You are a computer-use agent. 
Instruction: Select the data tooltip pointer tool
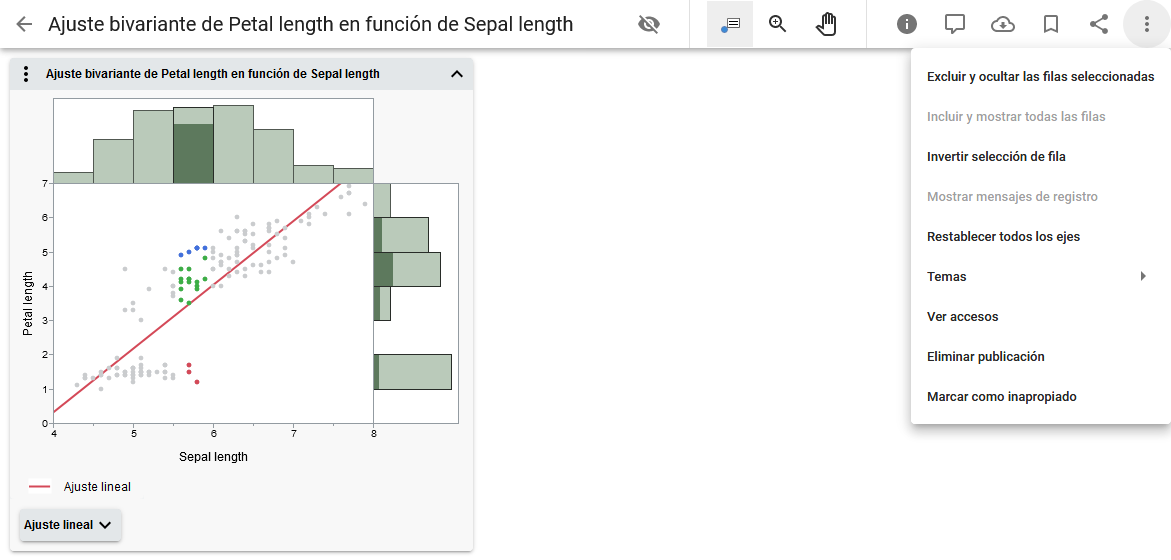tap(730, 24)
